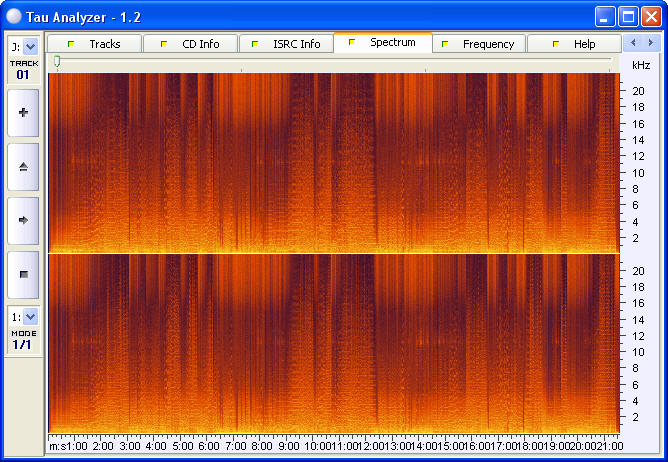Click the 10:00 mark on time axis
This screenshot has height=462, width=668.
[316, 445]
